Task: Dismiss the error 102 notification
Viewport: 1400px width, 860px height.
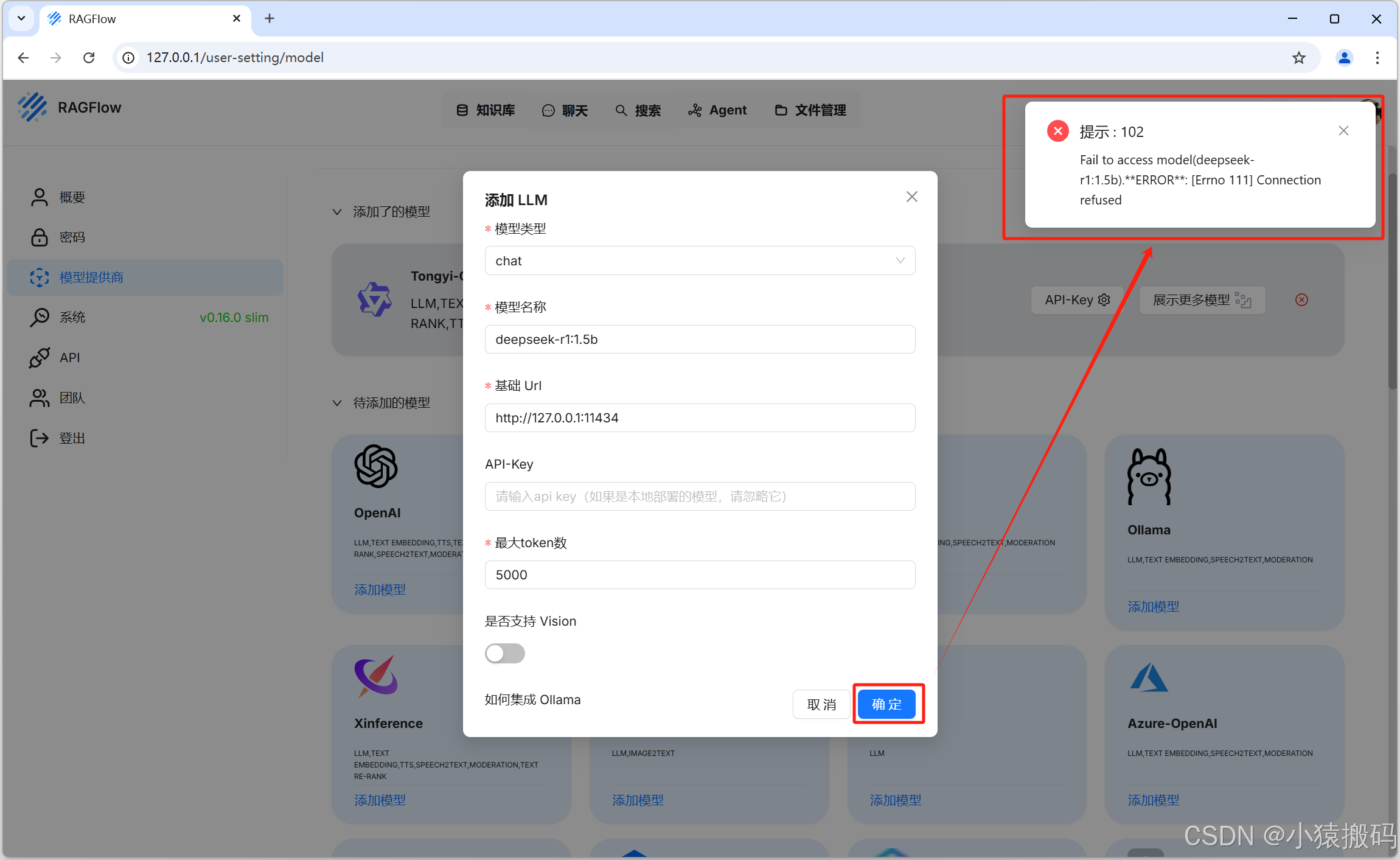Action: point(1343,131)
